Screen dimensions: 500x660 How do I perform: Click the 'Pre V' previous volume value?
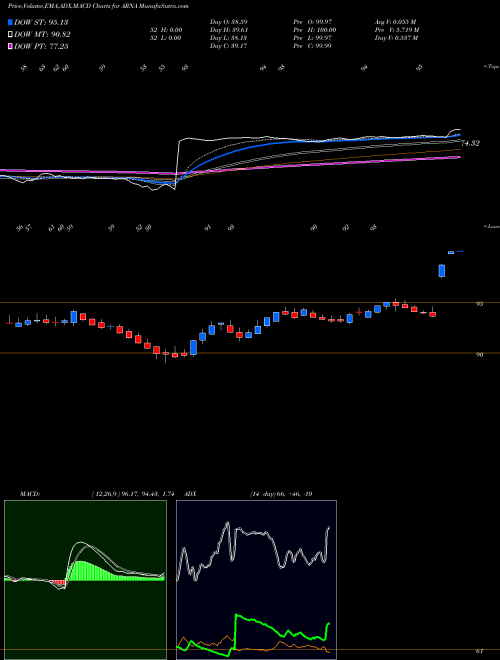[x=396, y=30]
